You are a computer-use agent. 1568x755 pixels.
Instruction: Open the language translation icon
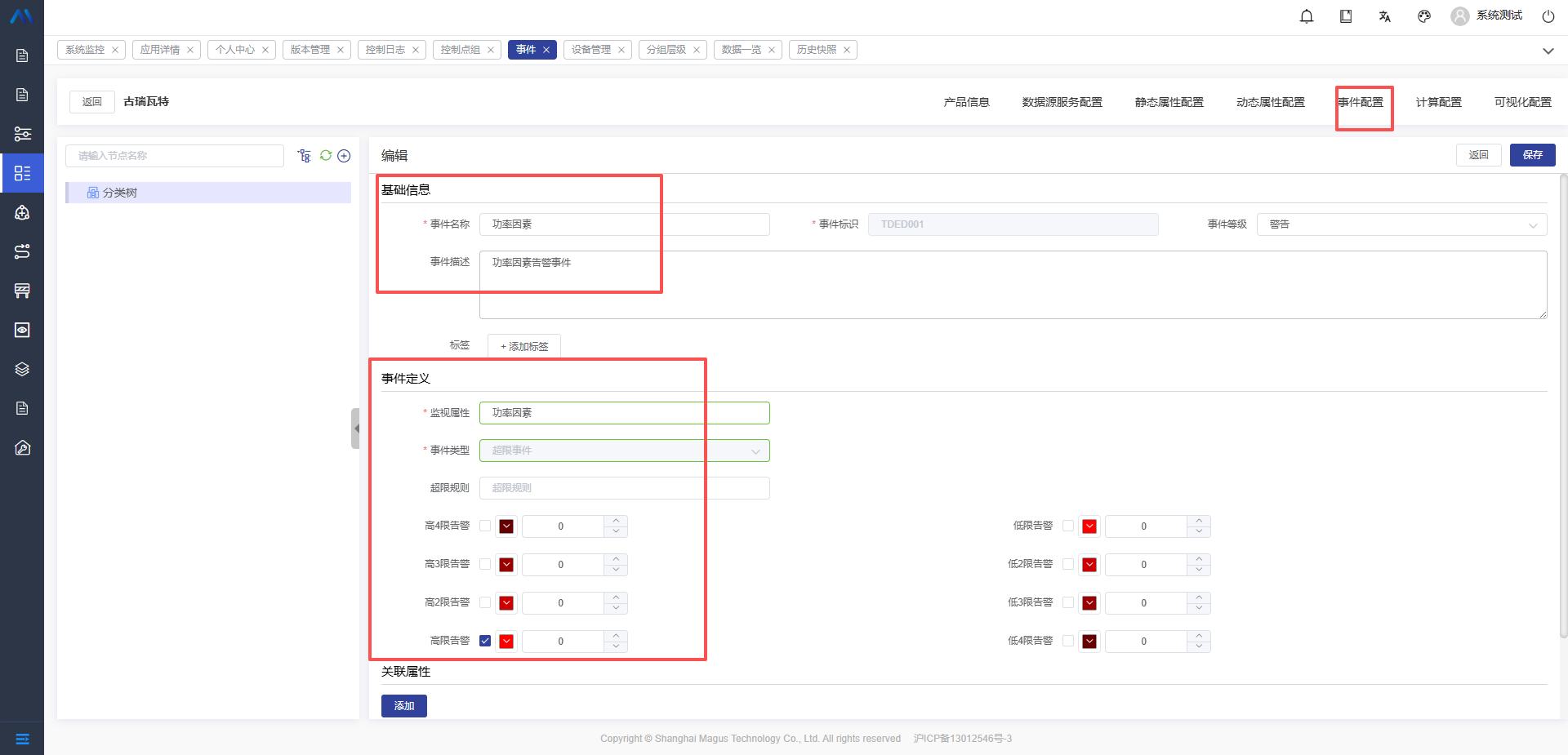1385,16
